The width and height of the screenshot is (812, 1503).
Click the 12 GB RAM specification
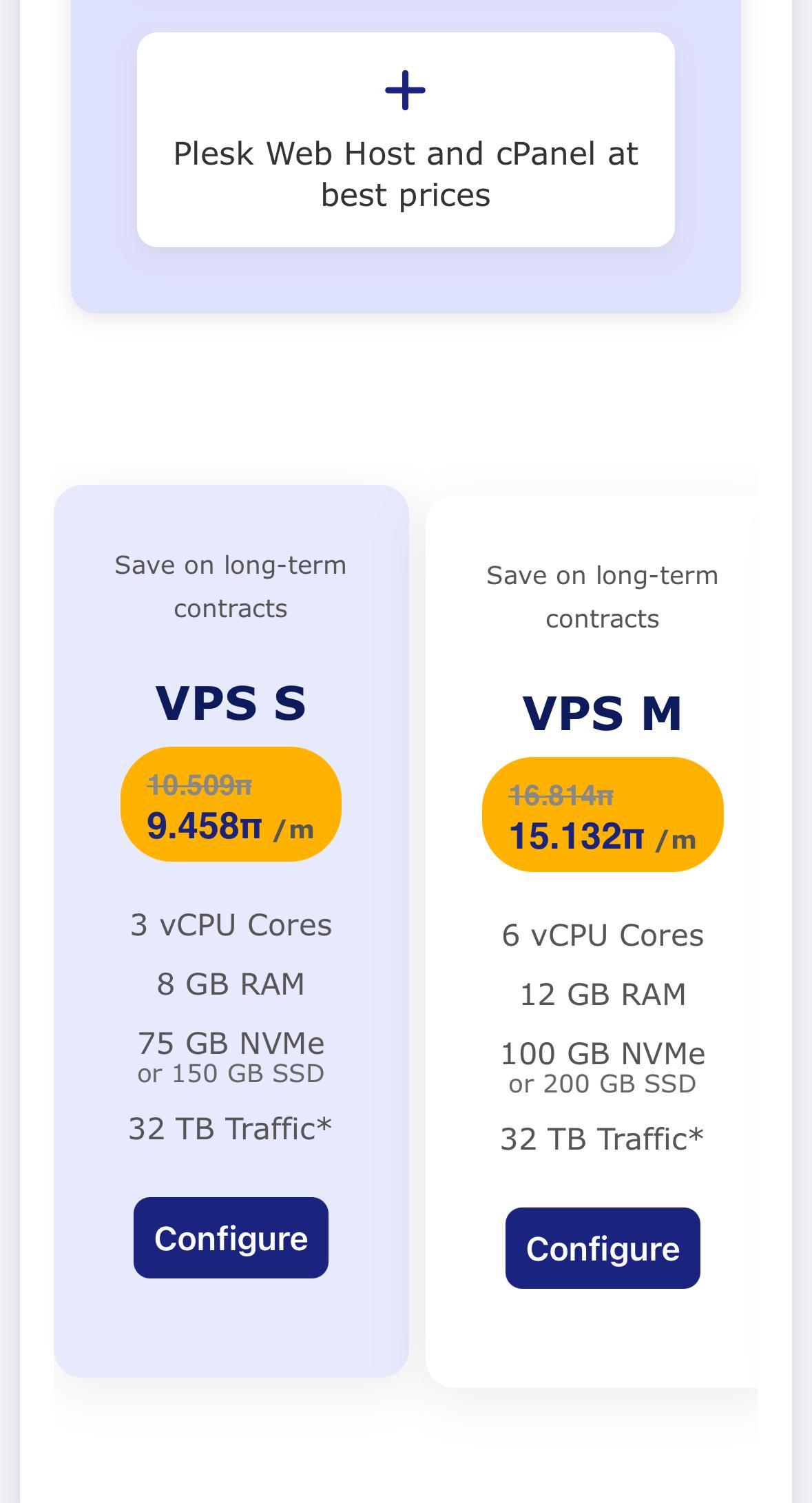pos(603,995)
